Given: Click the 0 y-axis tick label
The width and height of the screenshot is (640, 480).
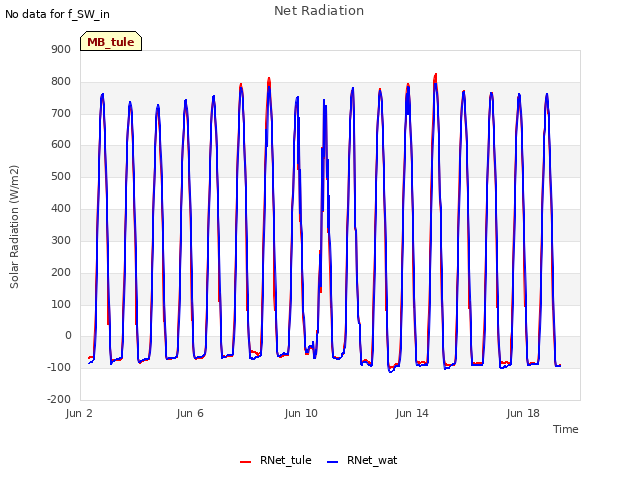Looking at the screenshot, I should coord(68,336).
